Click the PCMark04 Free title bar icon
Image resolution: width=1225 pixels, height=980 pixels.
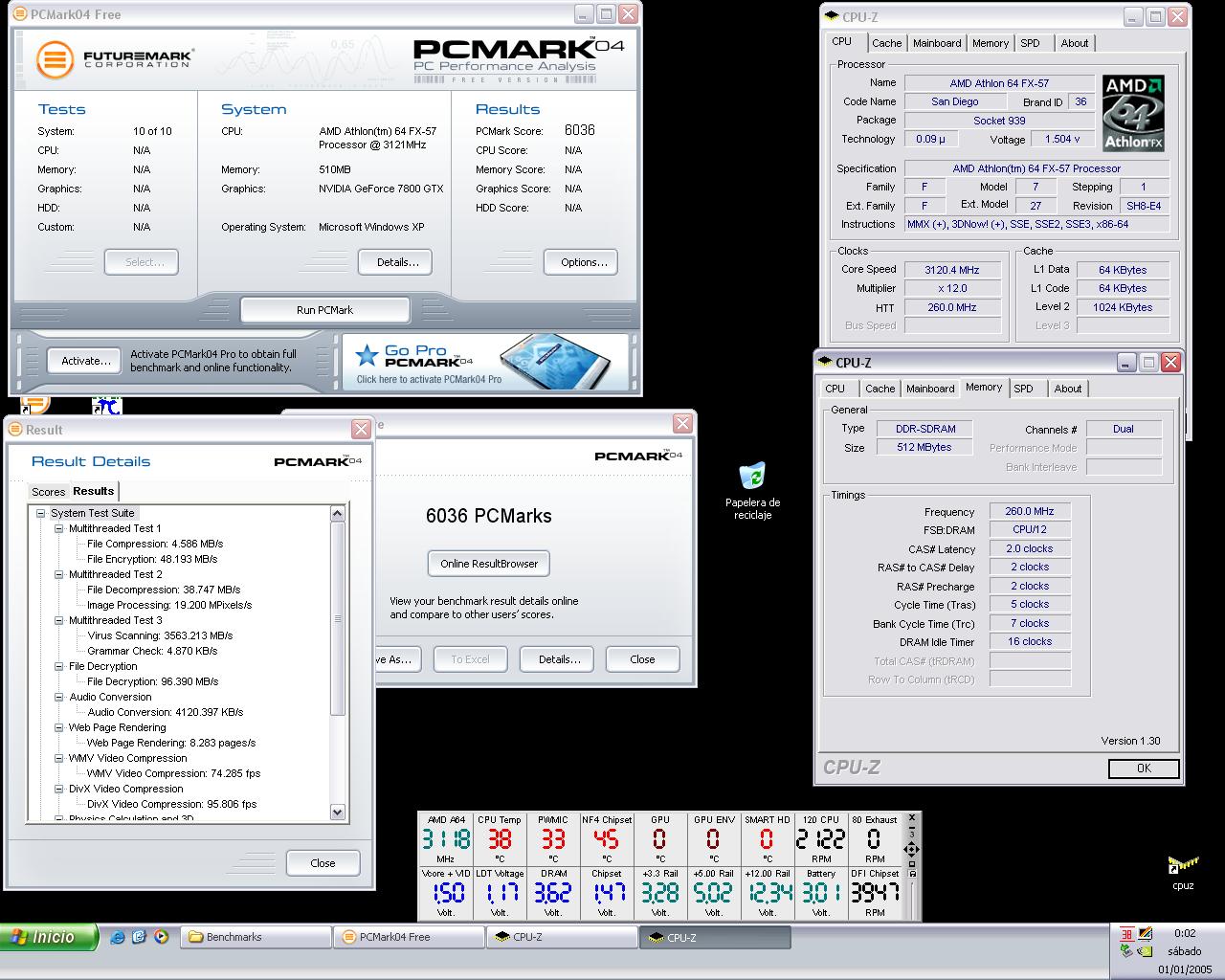click(20, 14)
